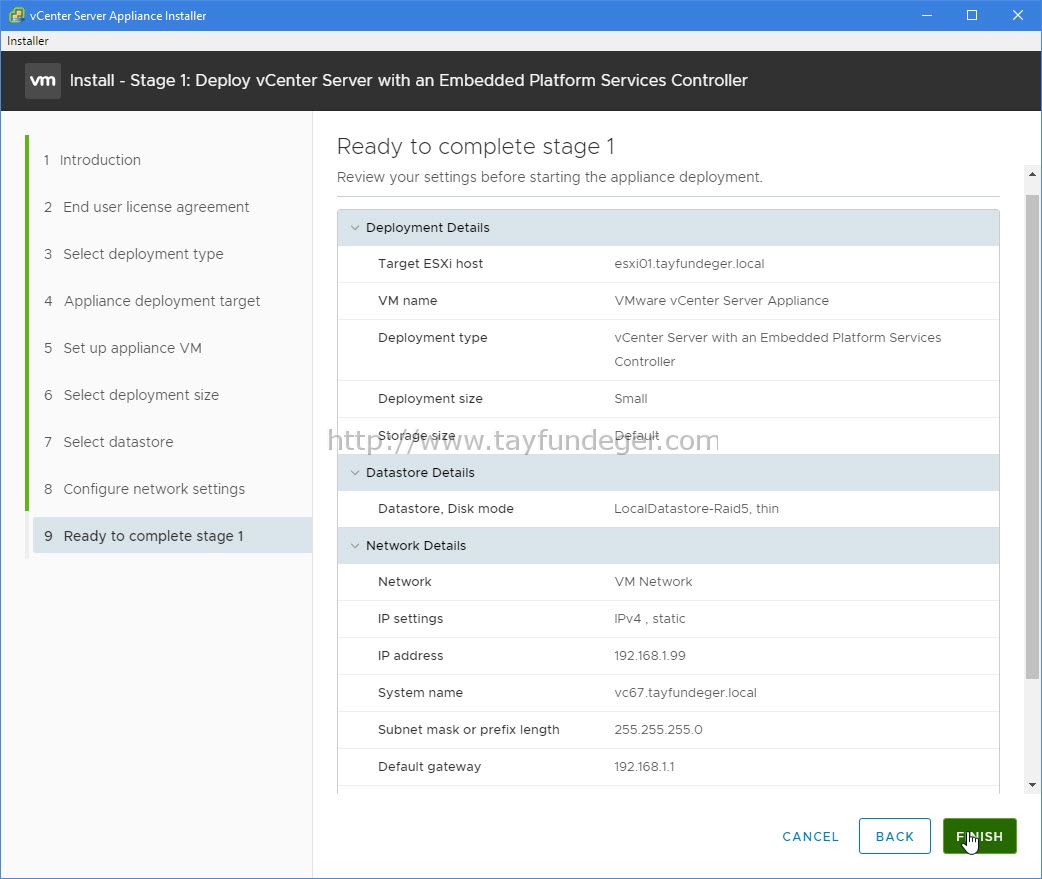
Task: Click the Ready to complete stage 1 heading
Action: click(x=475, y=147)
